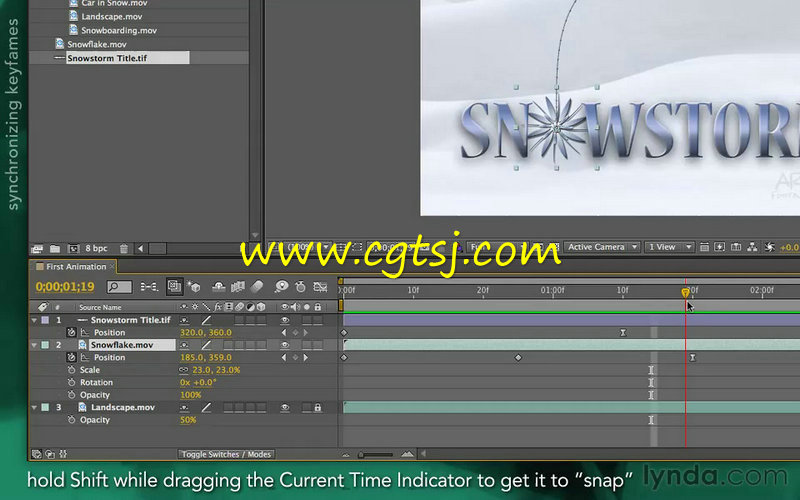Hide the Snowstorm Title.tif layer
Viewport: 800px width, 500px height.
[x=285, y=320]
